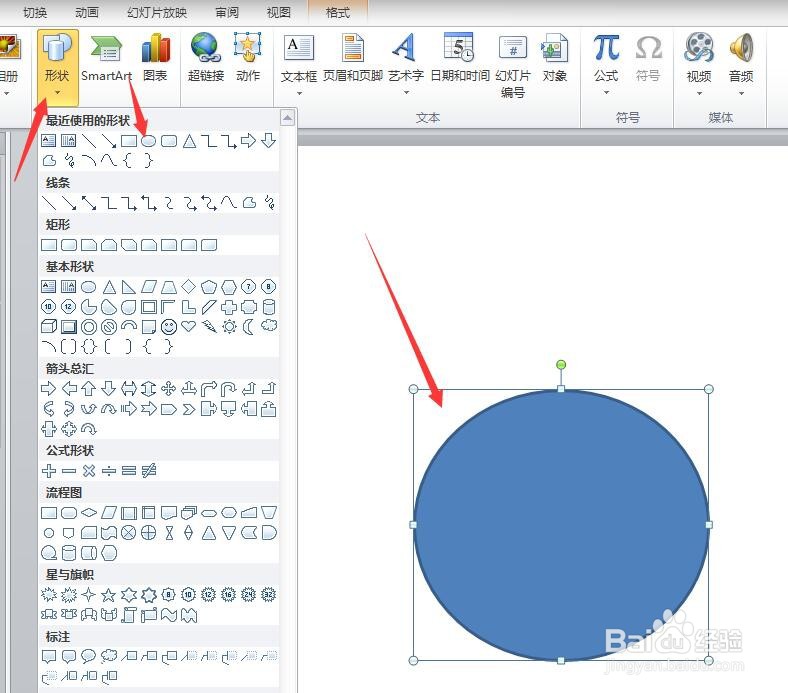Insert a 图表 chart

pos(155,58)
